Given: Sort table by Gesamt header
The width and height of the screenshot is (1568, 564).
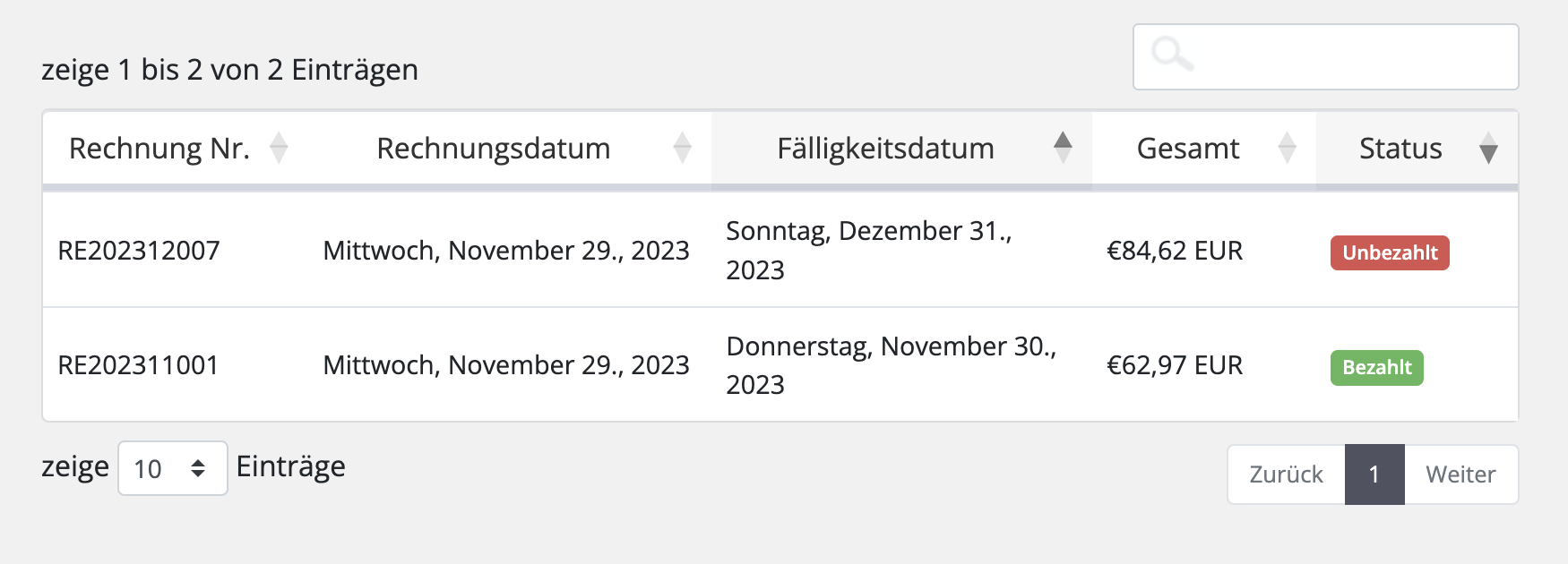Looking at the screenshot, I should (x=1188, y=149).
